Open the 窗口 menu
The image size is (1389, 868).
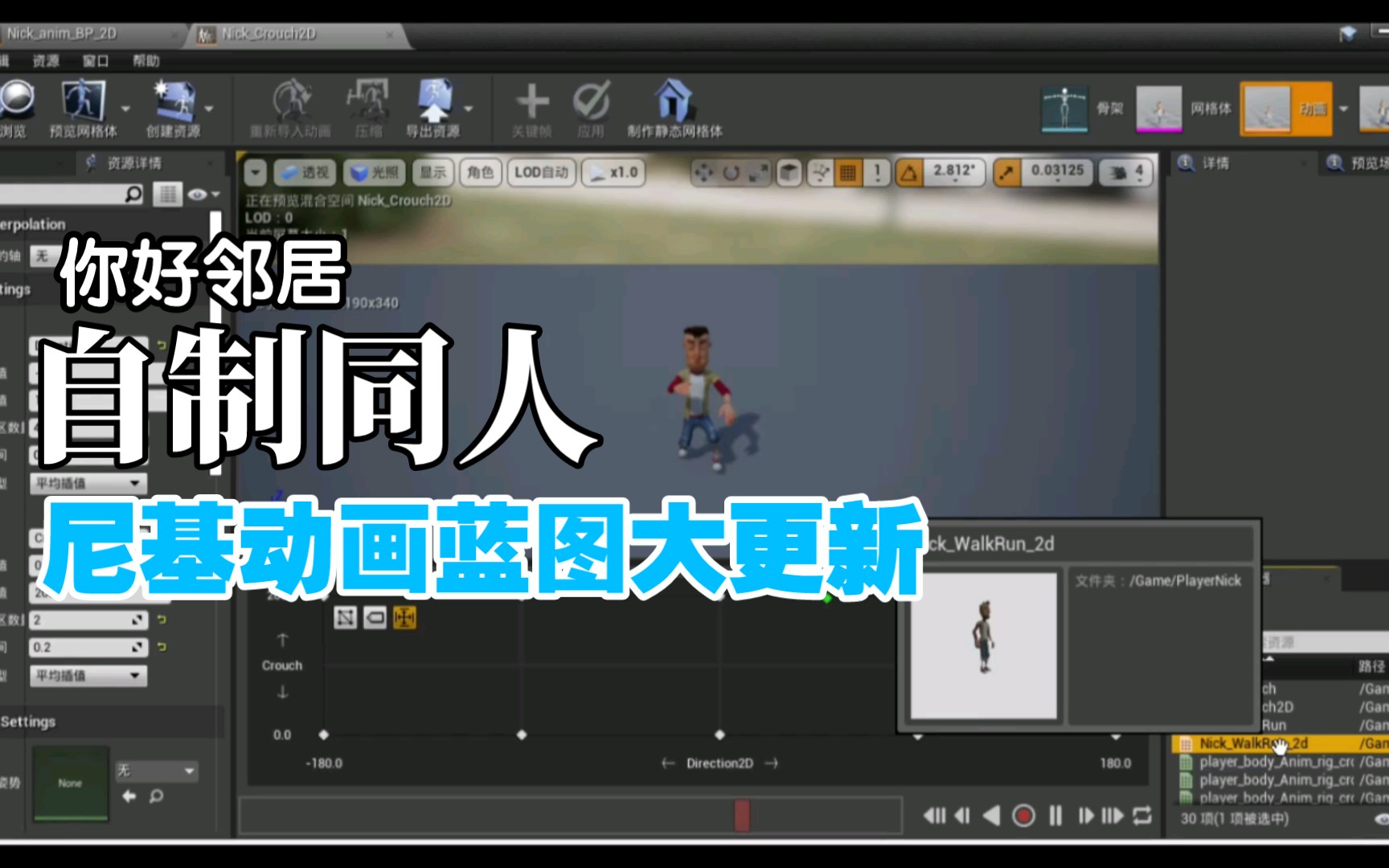(x=96, y=61)
